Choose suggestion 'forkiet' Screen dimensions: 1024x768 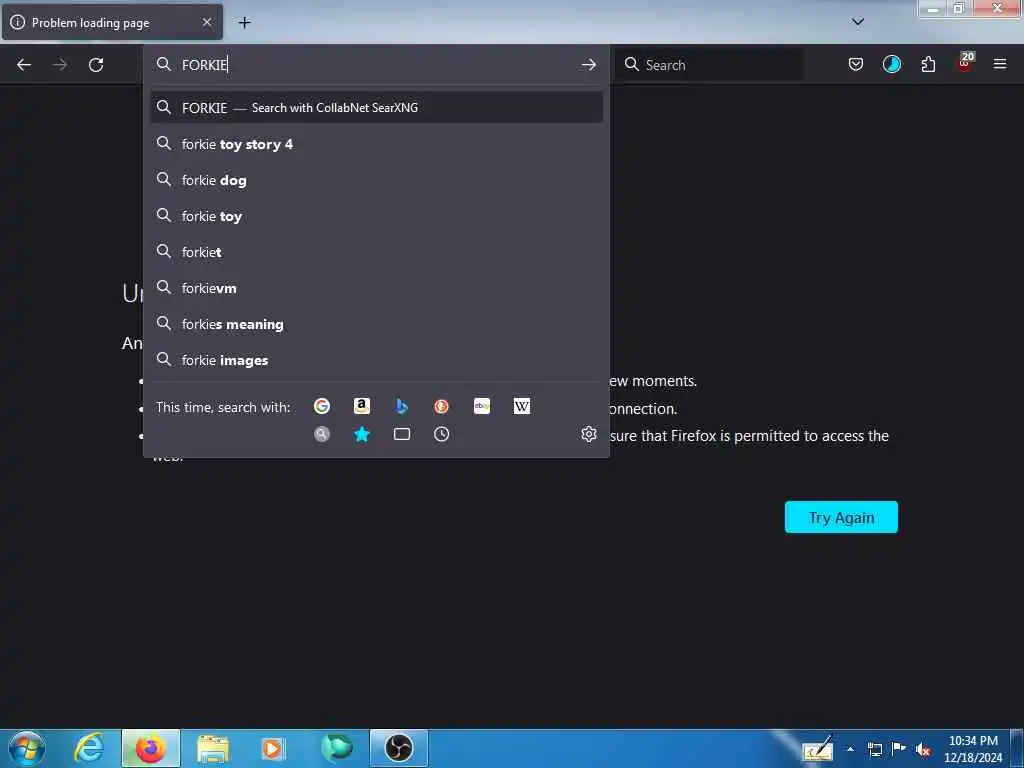(377, 252)
